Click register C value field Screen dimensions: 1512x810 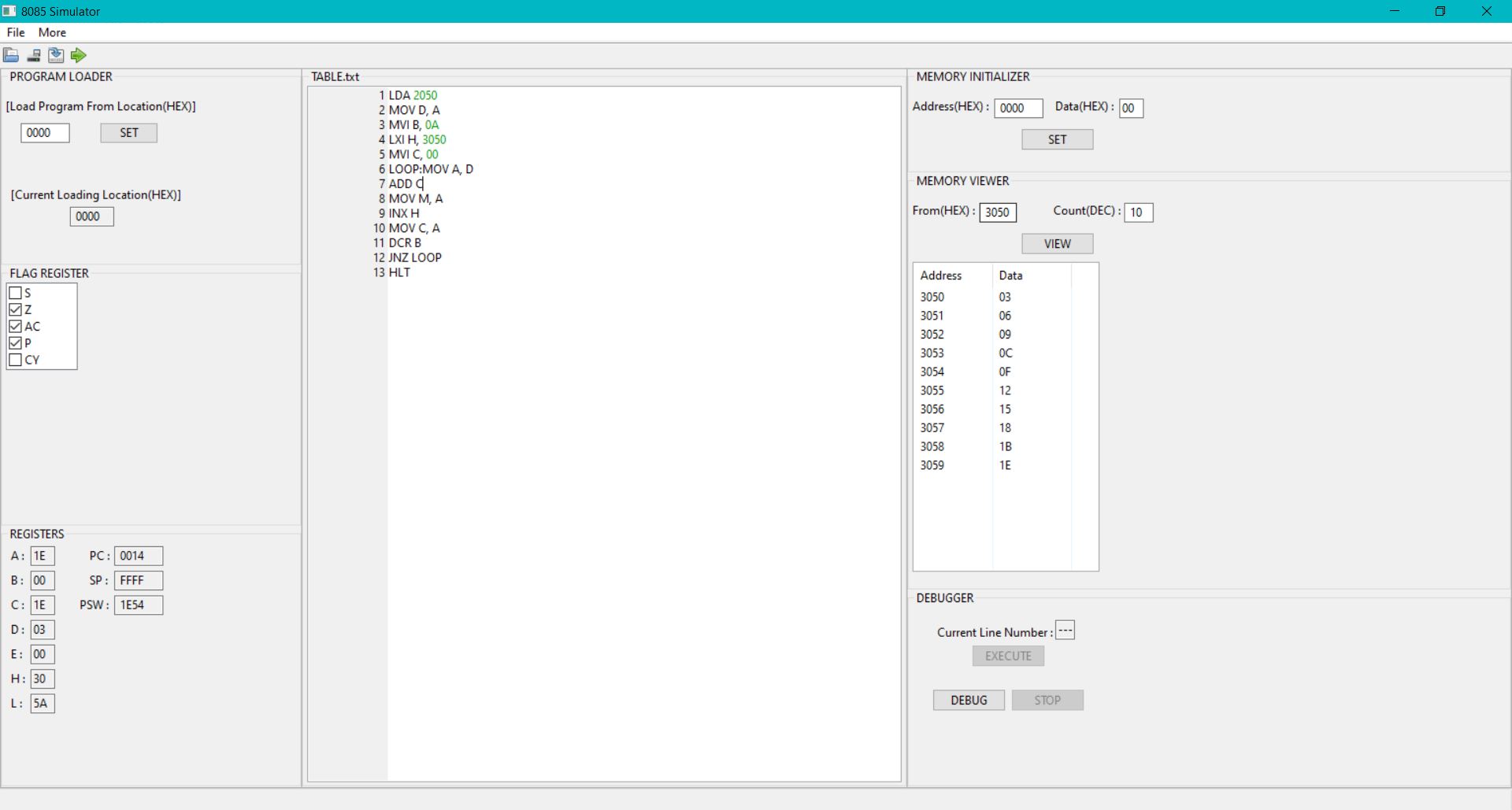(x=43, y=605)
